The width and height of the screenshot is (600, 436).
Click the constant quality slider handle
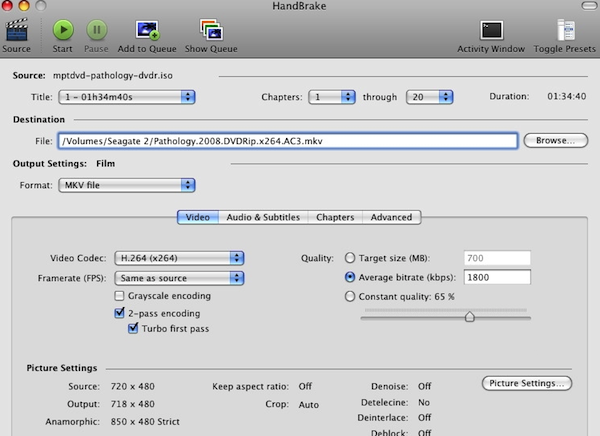[x=470, y=317]
